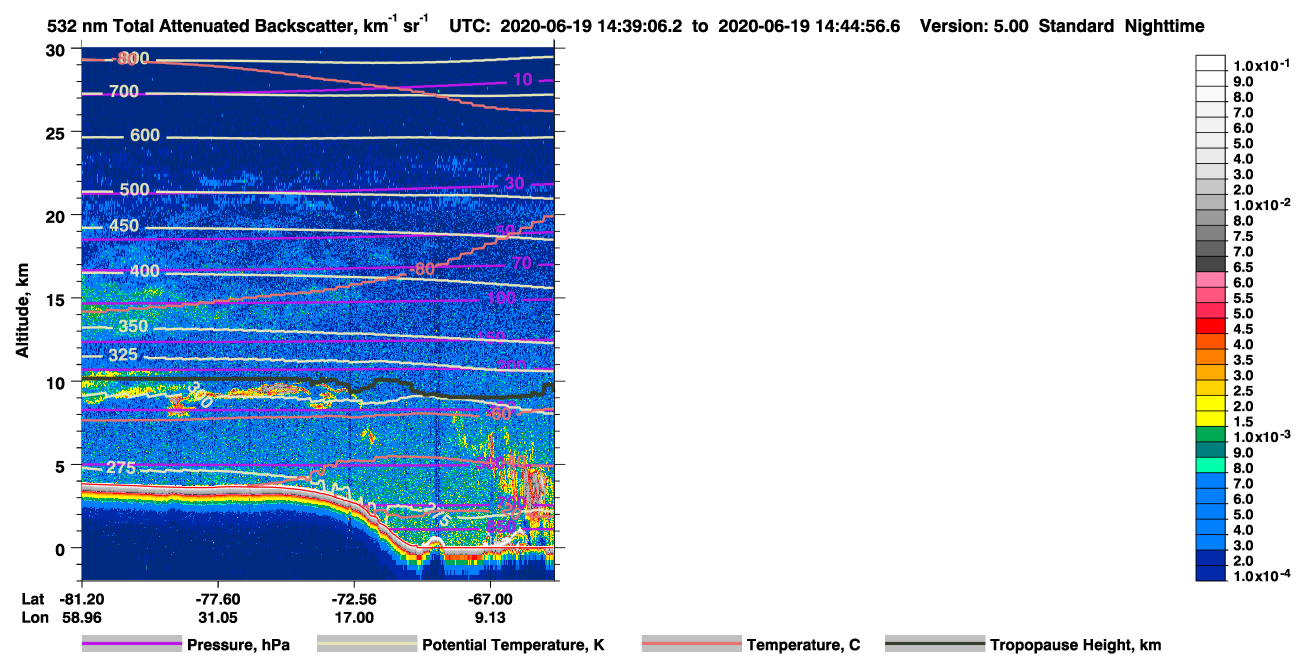The width and height of the screenshot is (1300, 667).
Task: Click the 400 K potential temperature contour label
Action: (144, 271)
